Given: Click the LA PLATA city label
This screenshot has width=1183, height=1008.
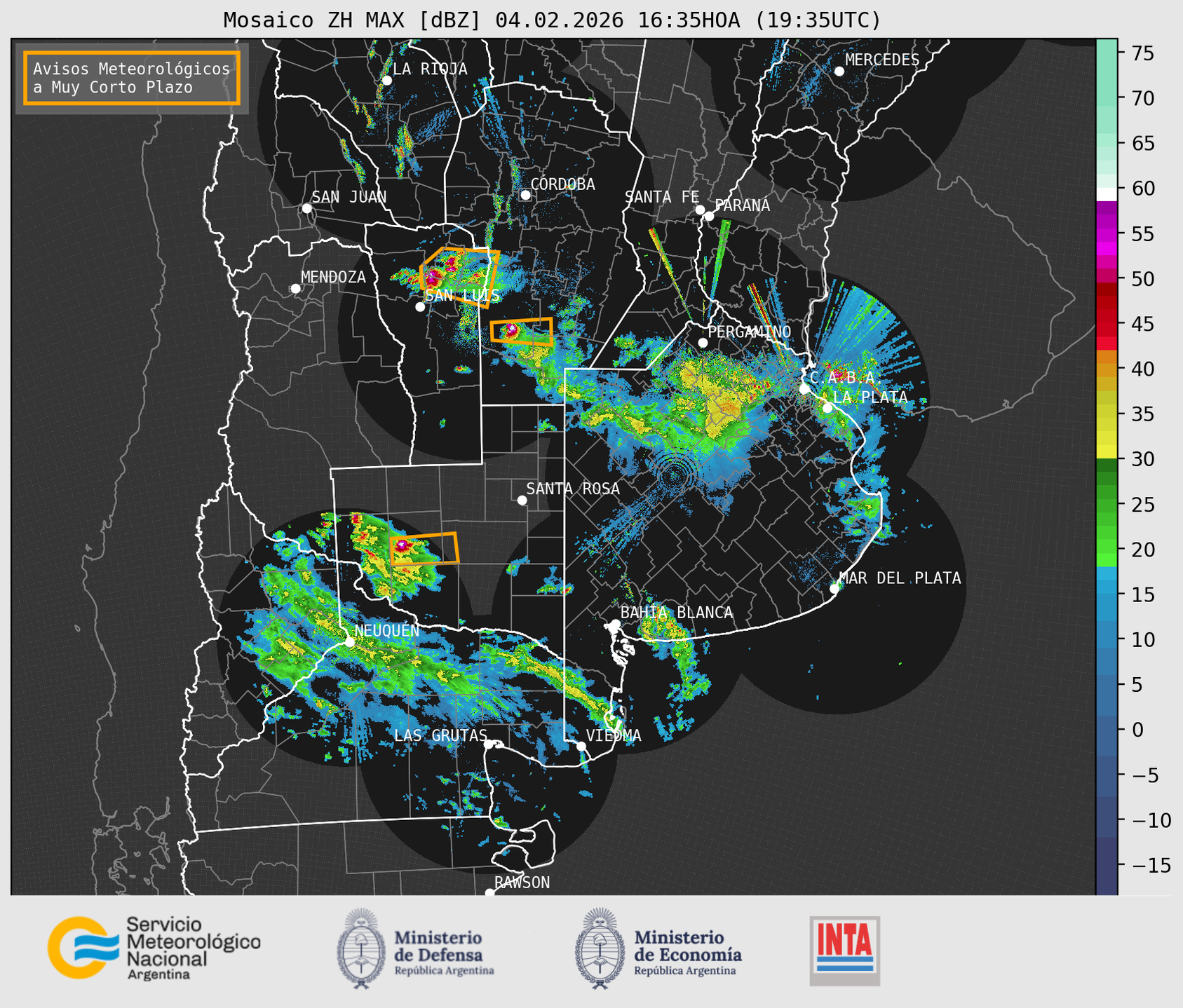Looking at the screenshot, I should pos(870,397).
